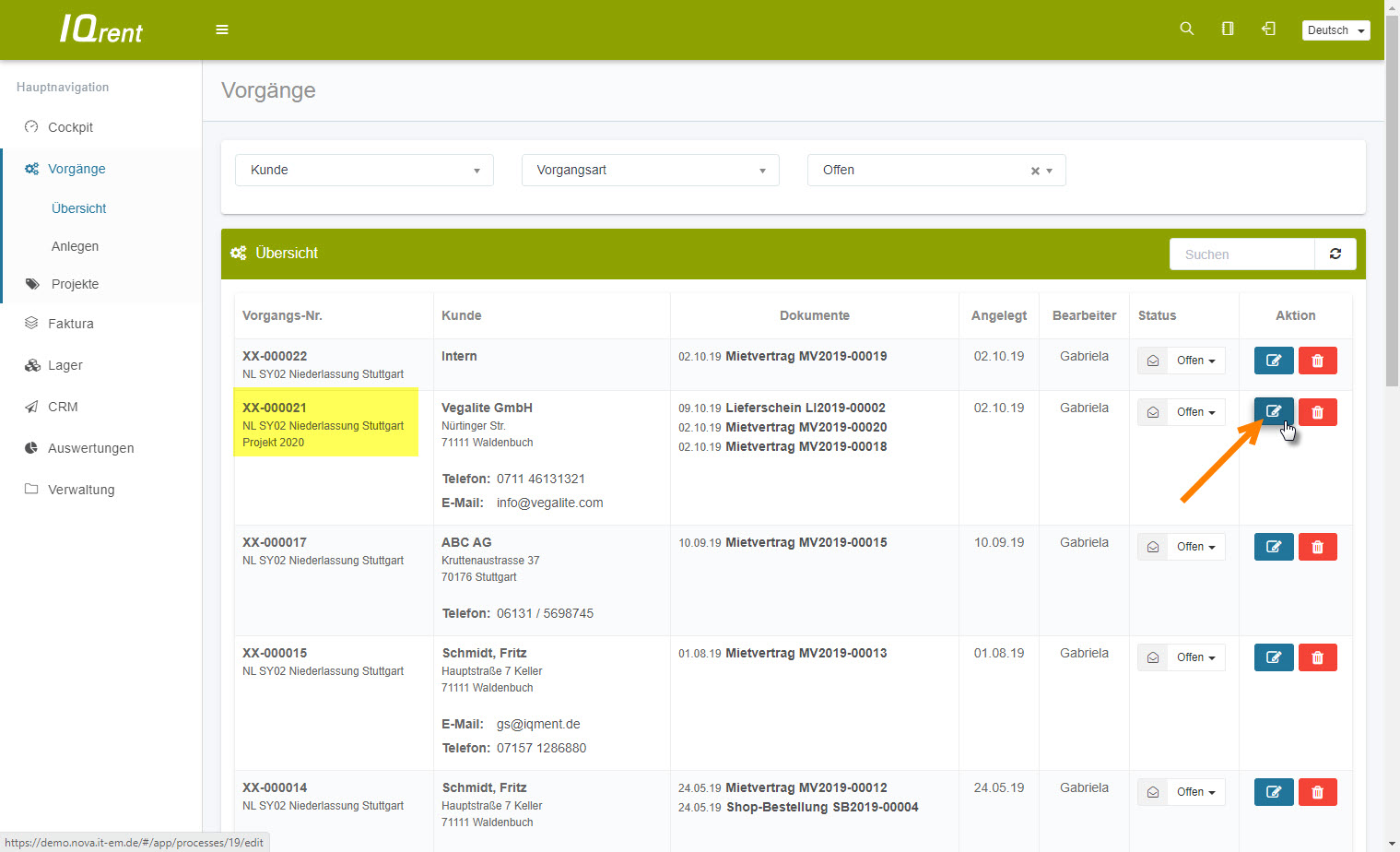Click envelope icon for process XX-000021
The image size is (1400, 852).
pos(1153,412)
